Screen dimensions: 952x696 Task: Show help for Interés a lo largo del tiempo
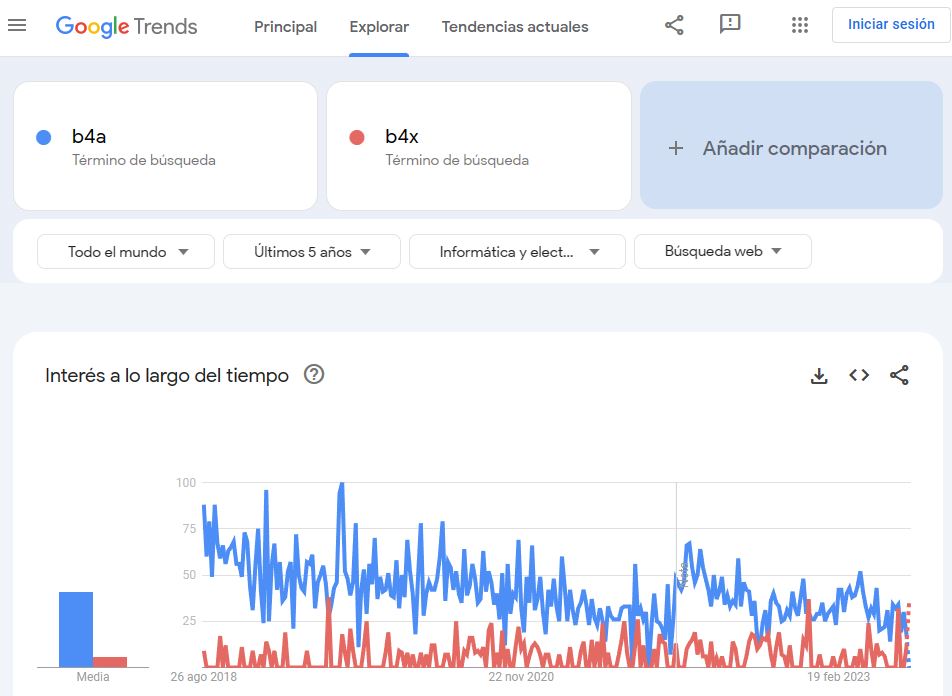tap(314, 376)
